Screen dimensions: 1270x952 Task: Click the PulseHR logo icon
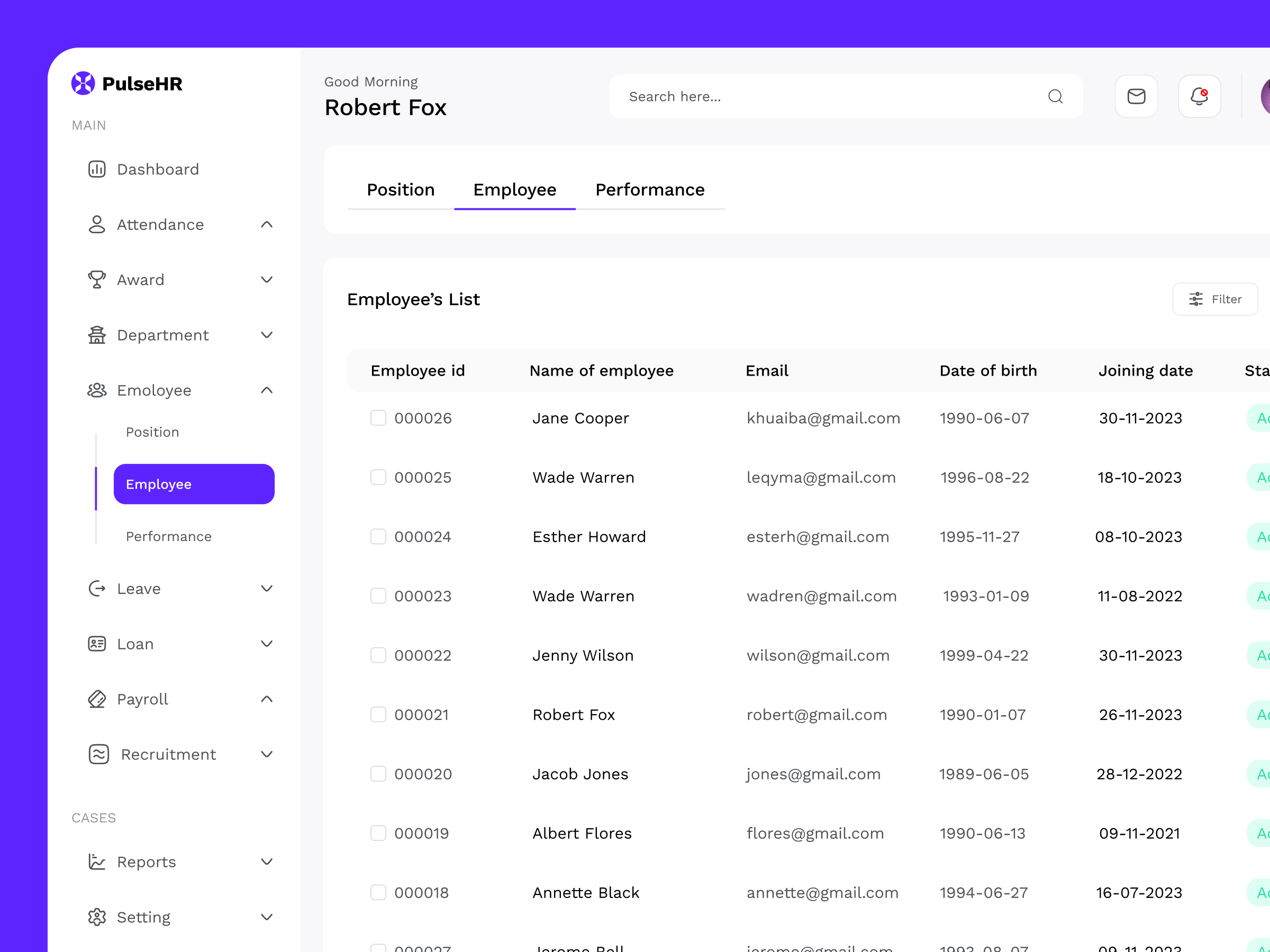(x=83, y=83)
